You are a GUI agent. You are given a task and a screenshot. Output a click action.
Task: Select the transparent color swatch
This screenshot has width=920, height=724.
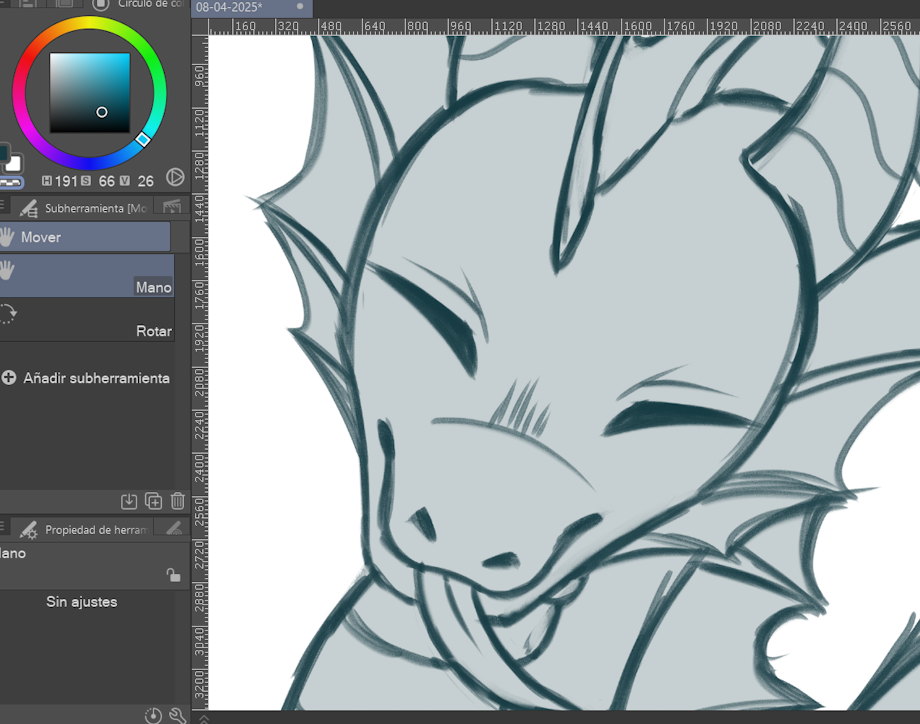[x=11, y=183]
